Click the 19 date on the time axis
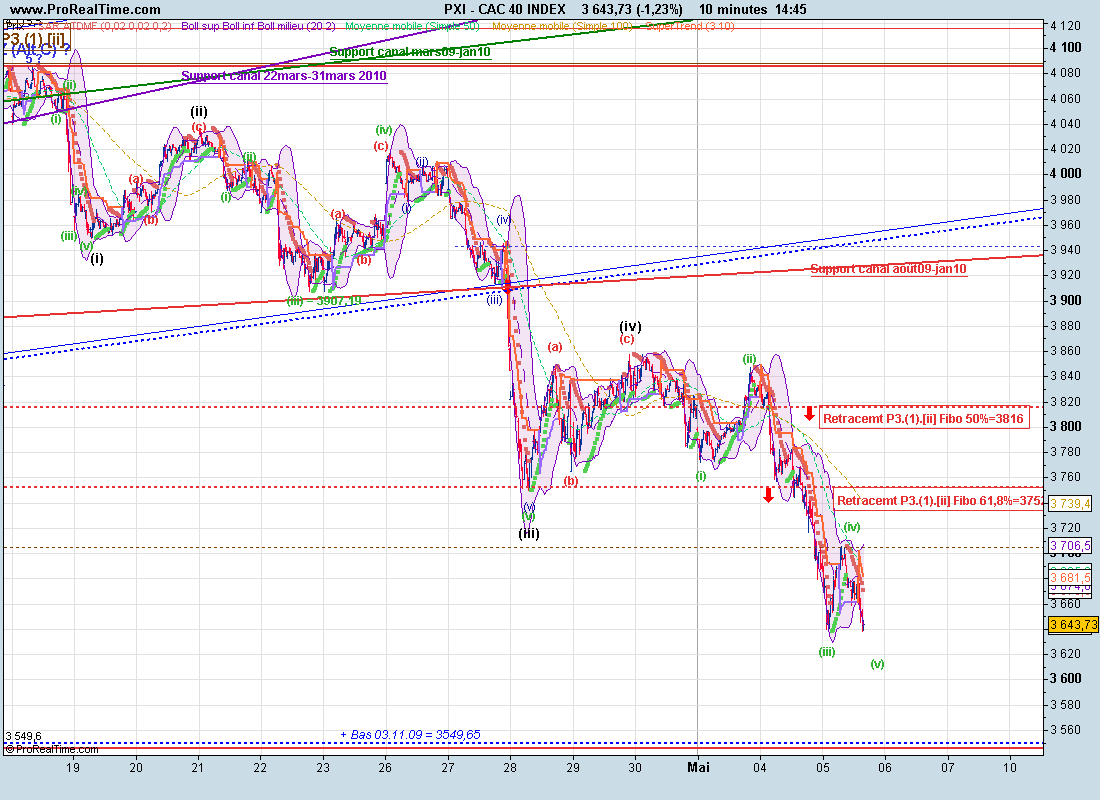This screenshot has width=1100, height=800. click(x=73, y=767)
